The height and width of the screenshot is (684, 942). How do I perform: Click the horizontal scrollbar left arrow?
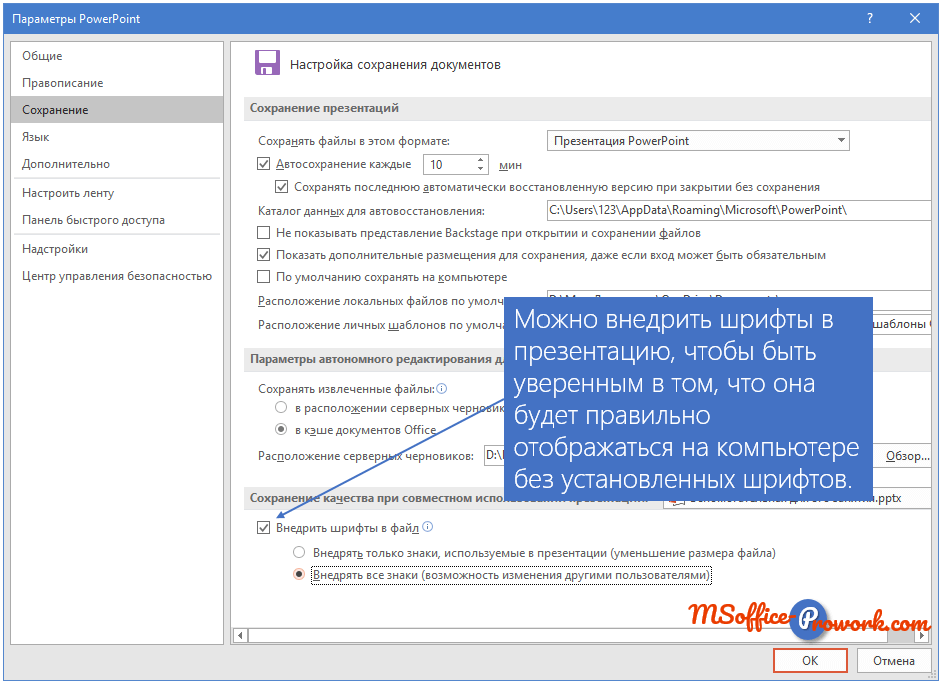point(240,635)
